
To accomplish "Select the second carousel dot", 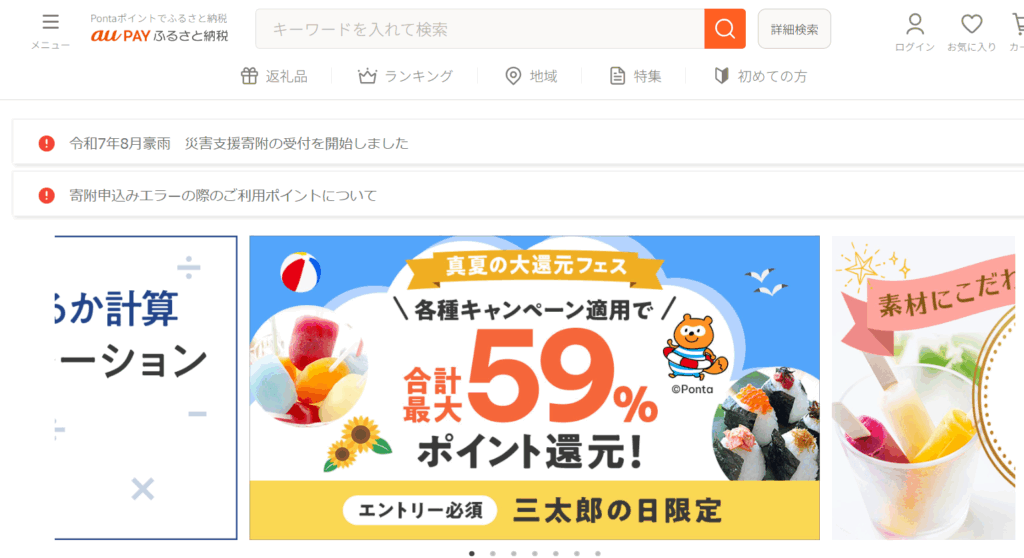I will tap(492, 553).
